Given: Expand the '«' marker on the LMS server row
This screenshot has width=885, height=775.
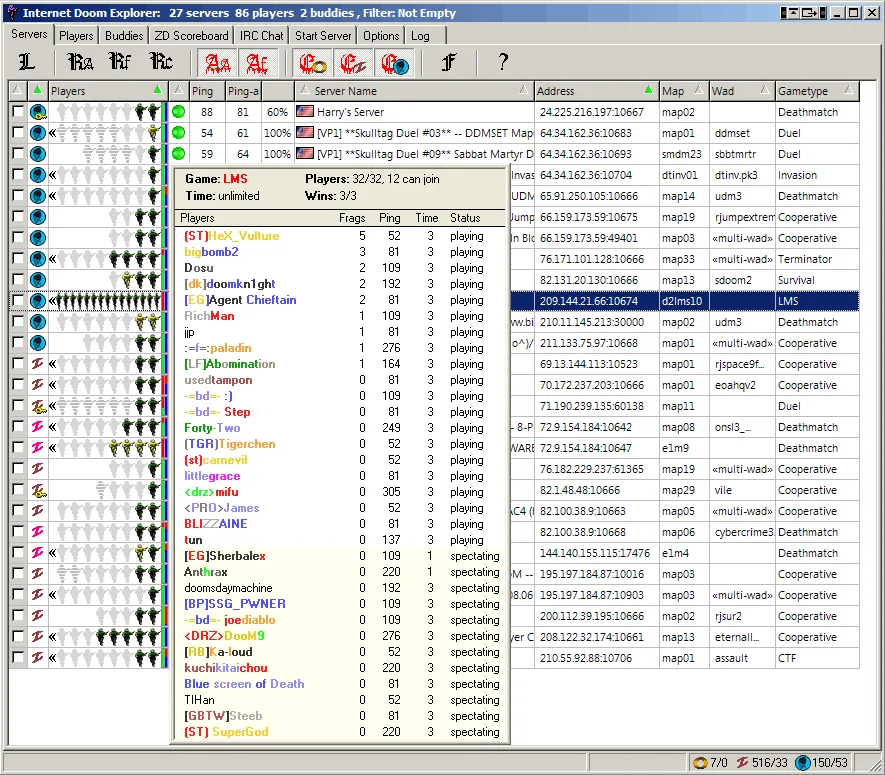Looking at the screenshot, I should 52,301.
